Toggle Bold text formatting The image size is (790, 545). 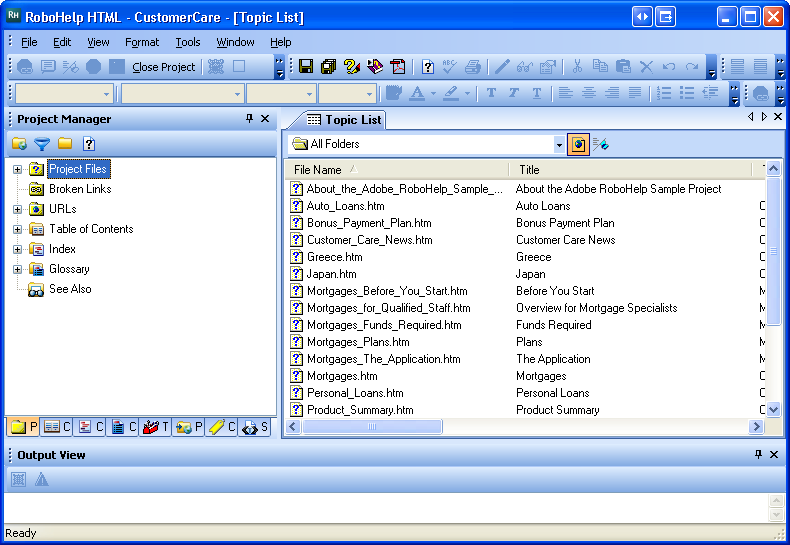tap(491, 93)
